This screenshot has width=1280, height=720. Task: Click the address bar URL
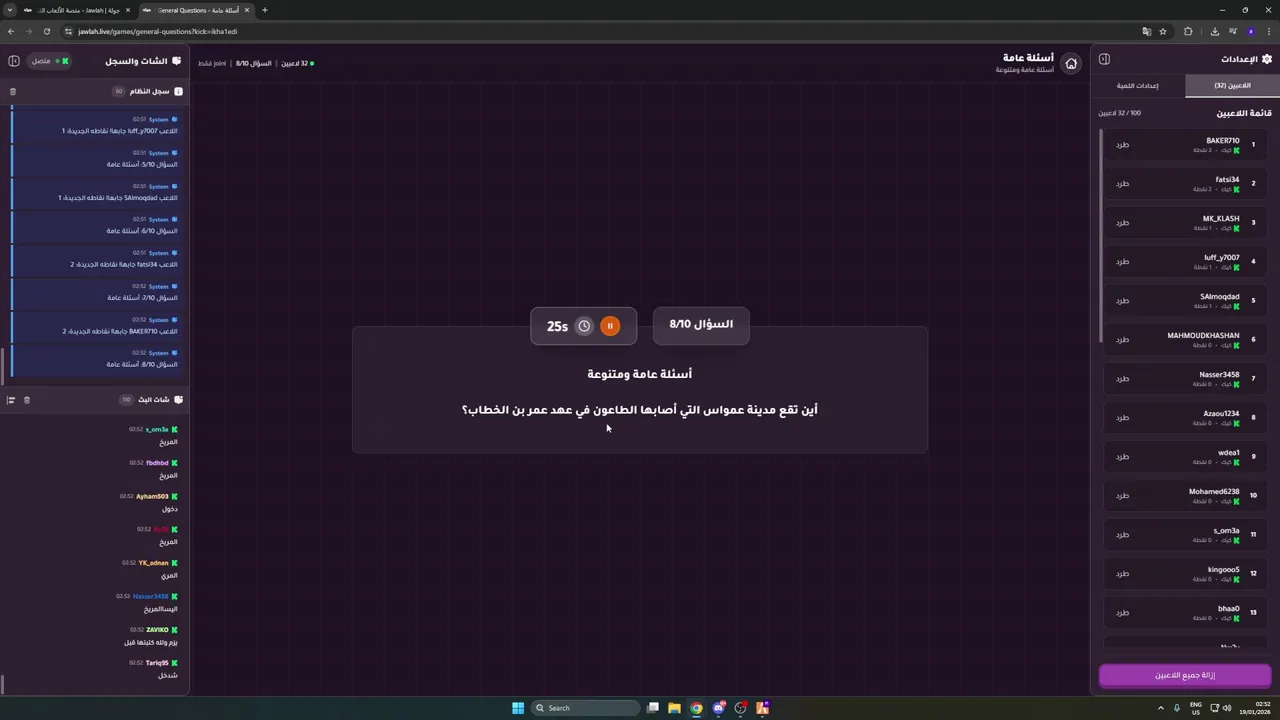tap(158, 31)
